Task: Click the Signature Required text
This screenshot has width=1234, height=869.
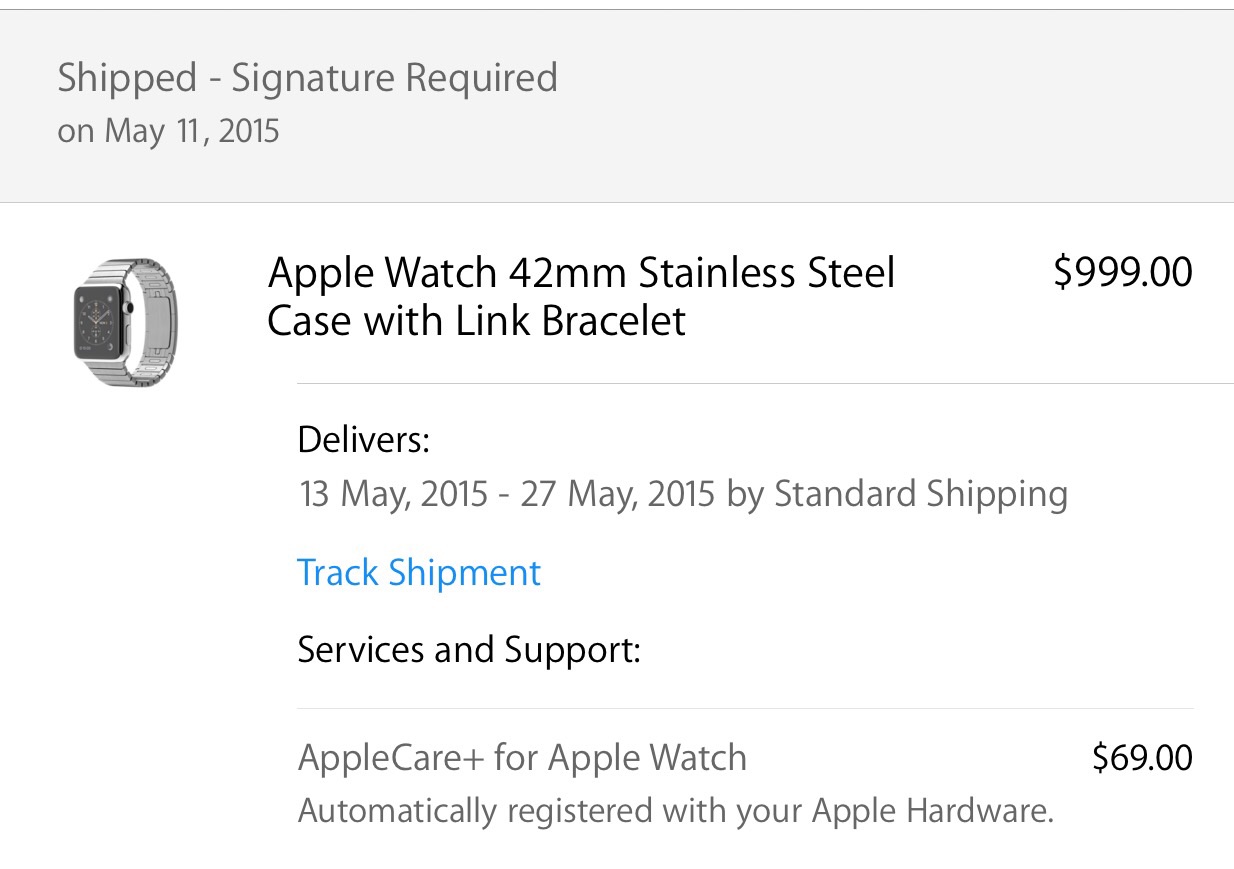Action: pos(394,78)
